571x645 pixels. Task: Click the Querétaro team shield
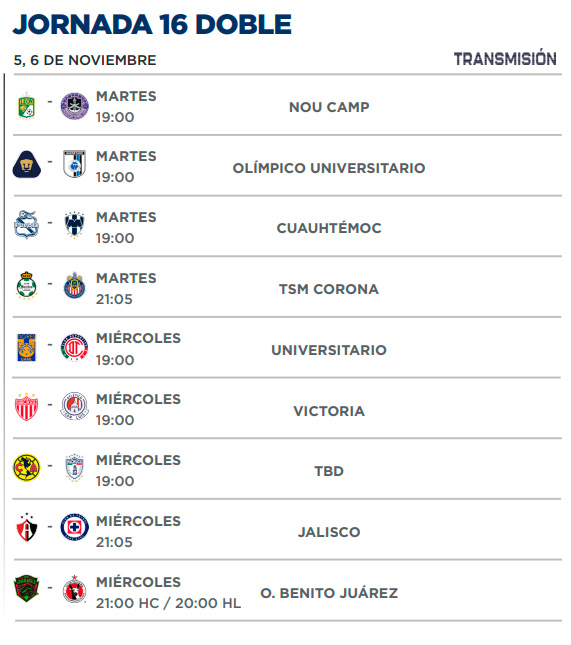[x=74, y=164]
